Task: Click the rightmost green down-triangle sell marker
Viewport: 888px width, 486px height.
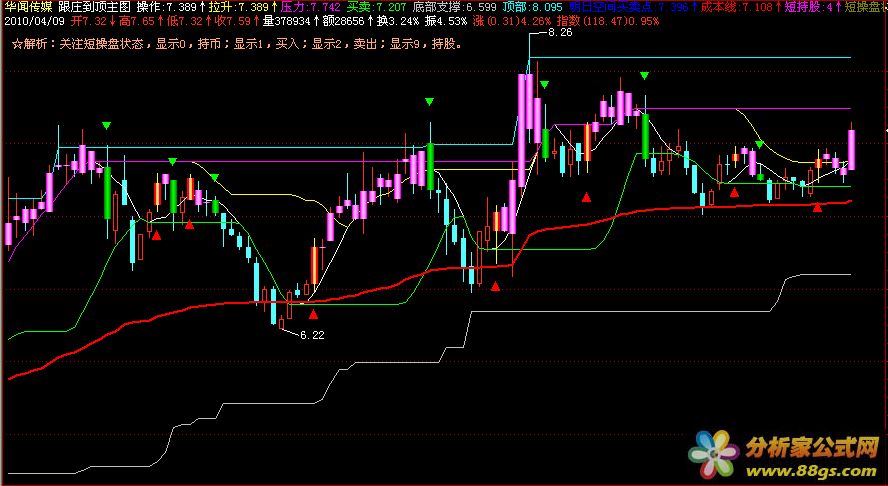Action: (x=760, y=145)
